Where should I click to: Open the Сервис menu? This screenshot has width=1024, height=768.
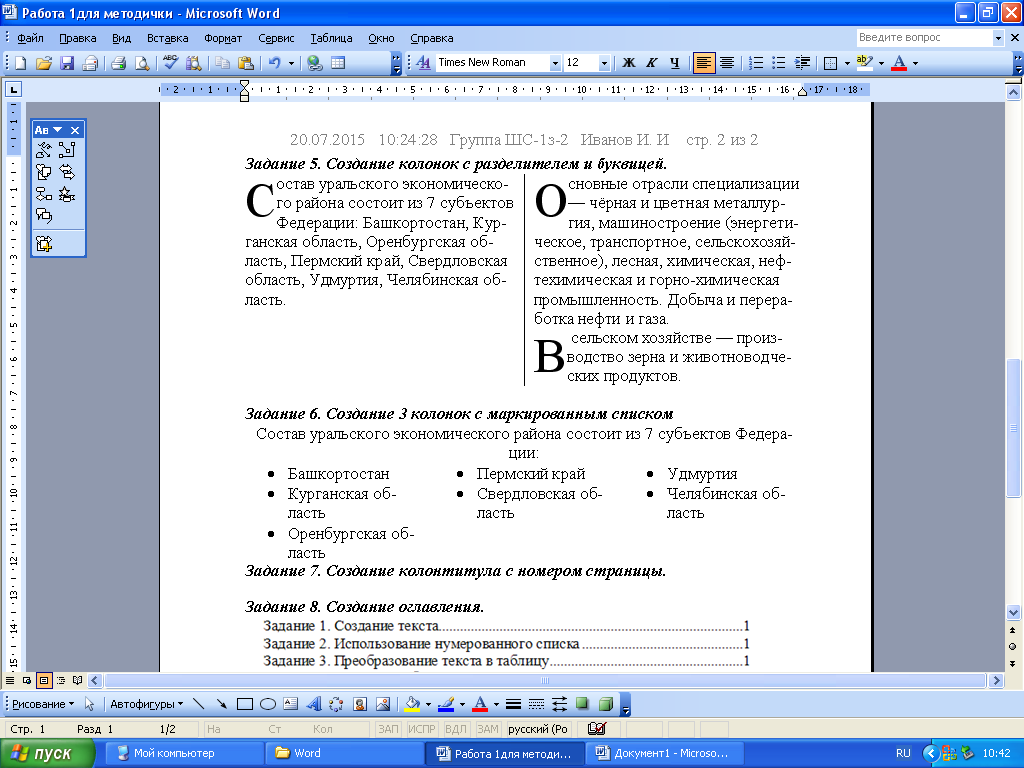(x=276, y=38)
